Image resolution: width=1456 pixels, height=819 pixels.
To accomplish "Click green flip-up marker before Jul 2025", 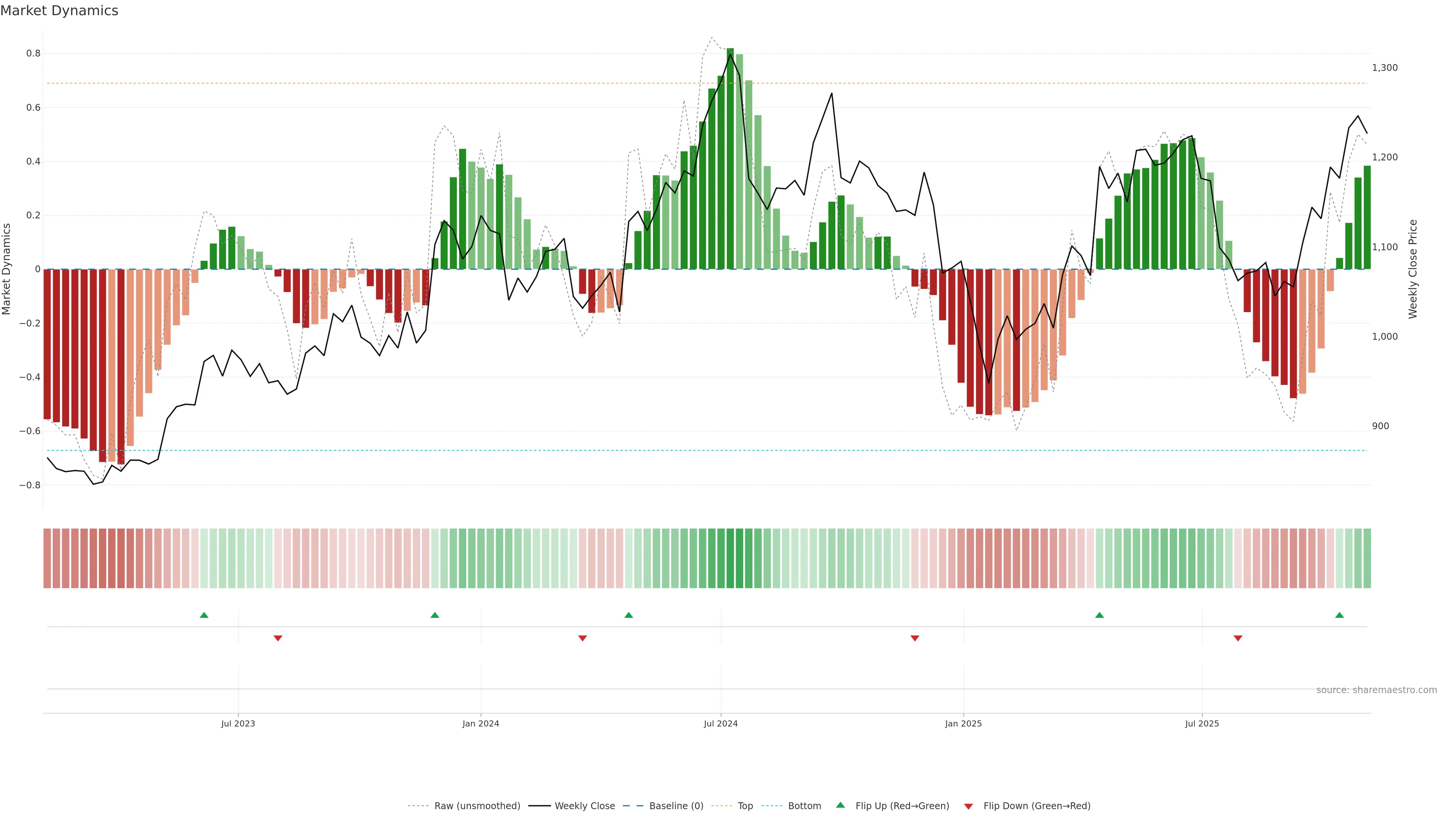I will point(1099,615).
